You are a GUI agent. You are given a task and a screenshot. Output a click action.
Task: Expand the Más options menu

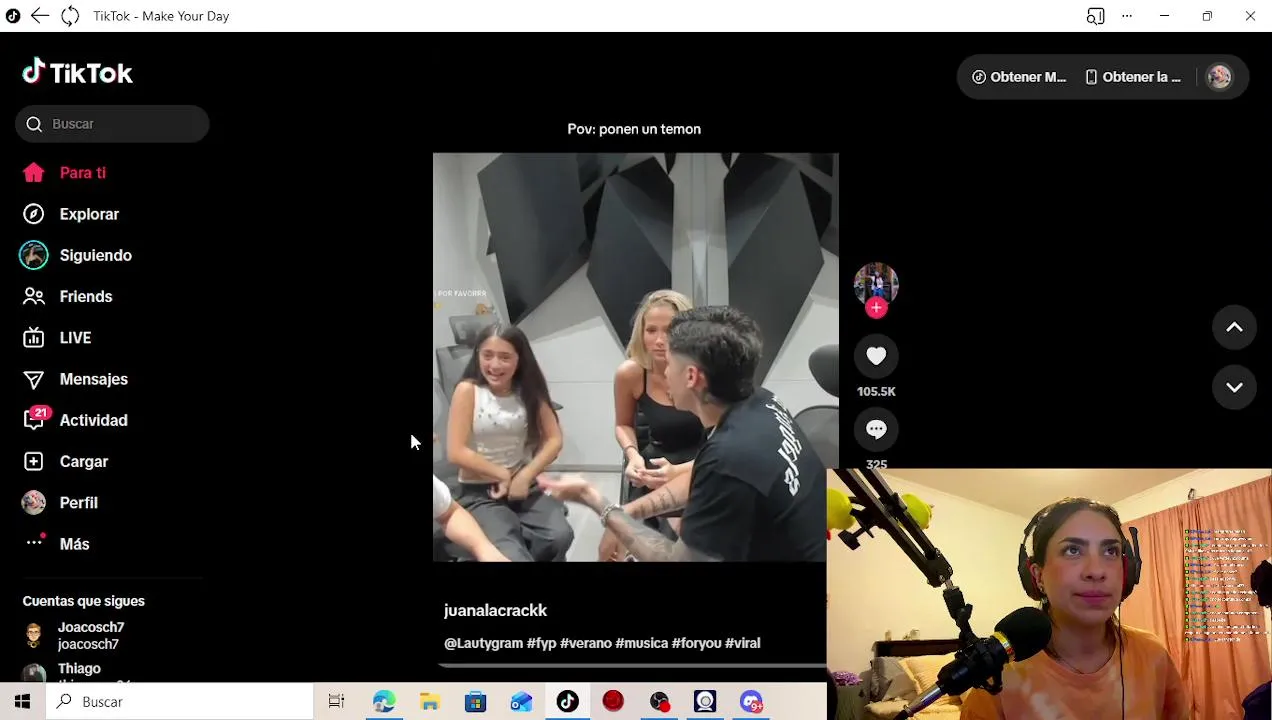(x=56, y=544)
